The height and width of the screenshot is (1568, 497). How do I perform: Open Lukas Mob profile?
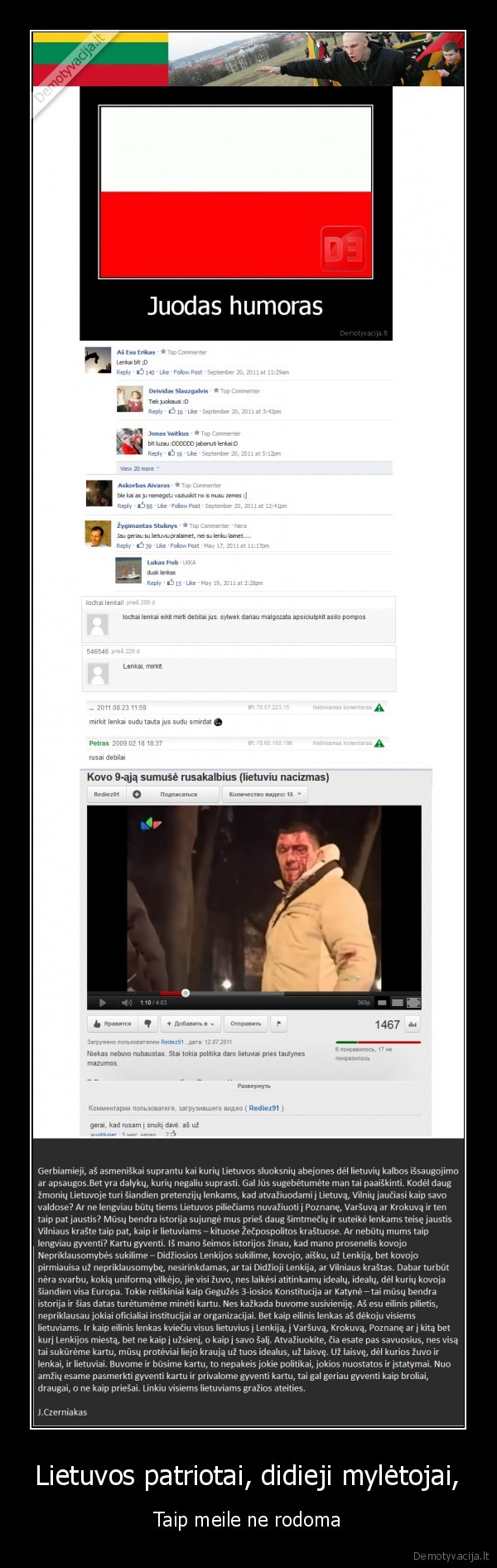point(162,563)
